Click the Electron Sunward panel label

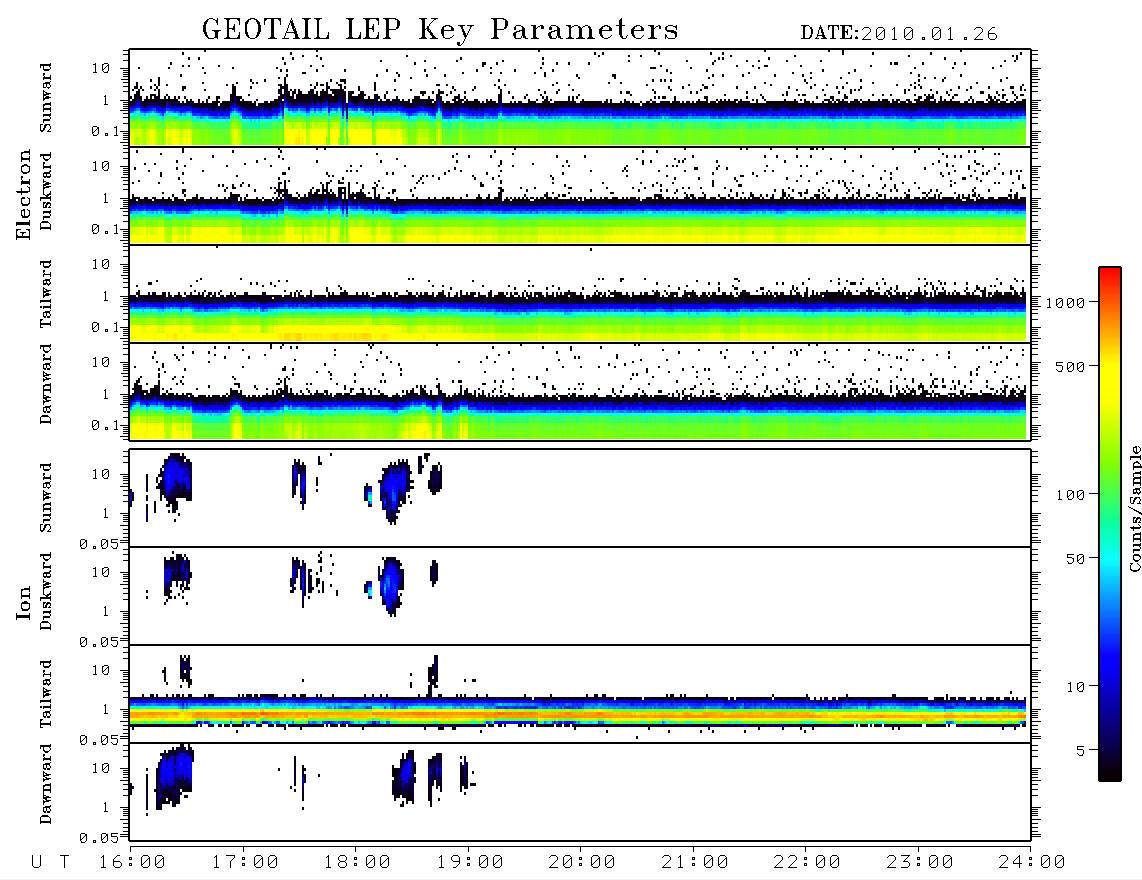46,98
